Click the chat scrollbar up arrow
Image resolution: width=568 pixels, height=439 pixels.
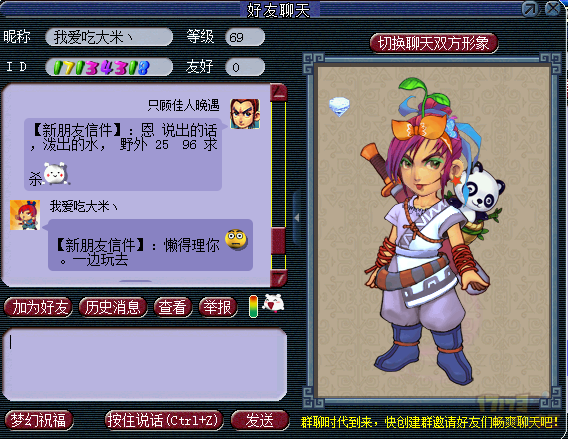click(x=279, y=92)
